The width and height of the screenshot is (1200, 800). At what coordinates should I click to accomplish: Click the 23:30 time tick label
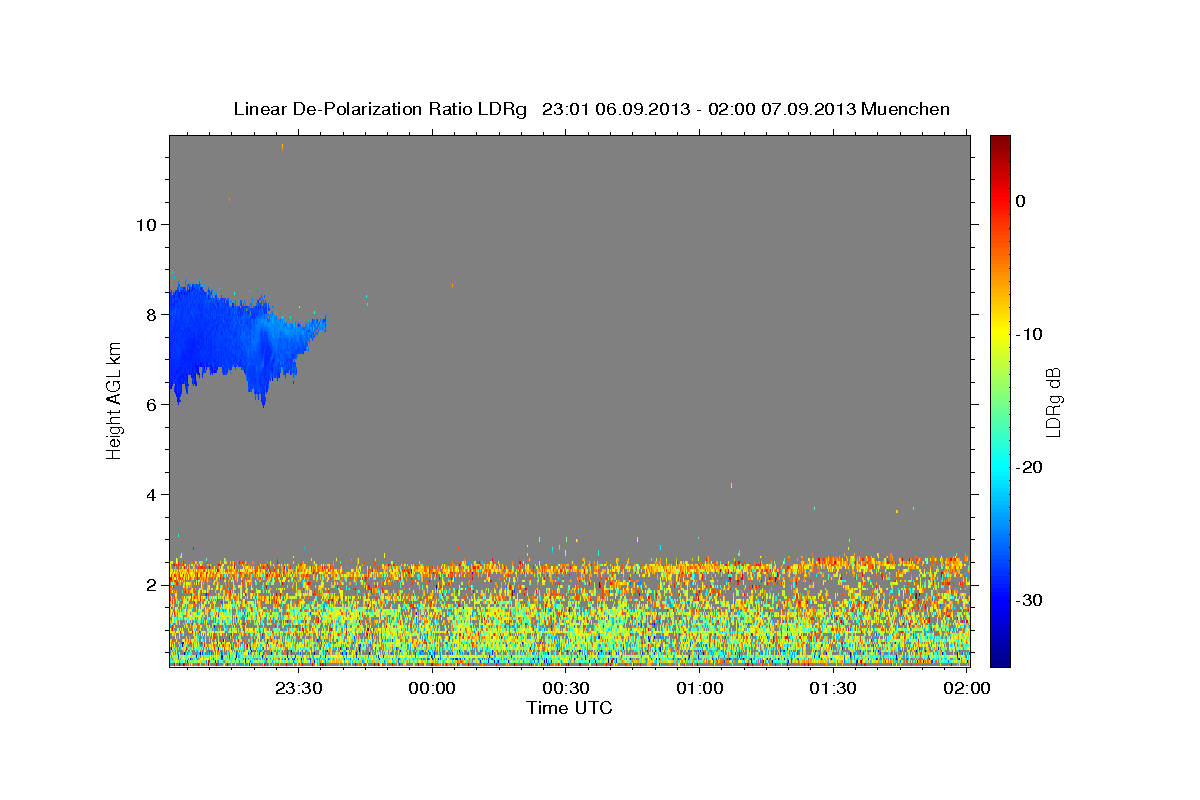pos(299,688)
